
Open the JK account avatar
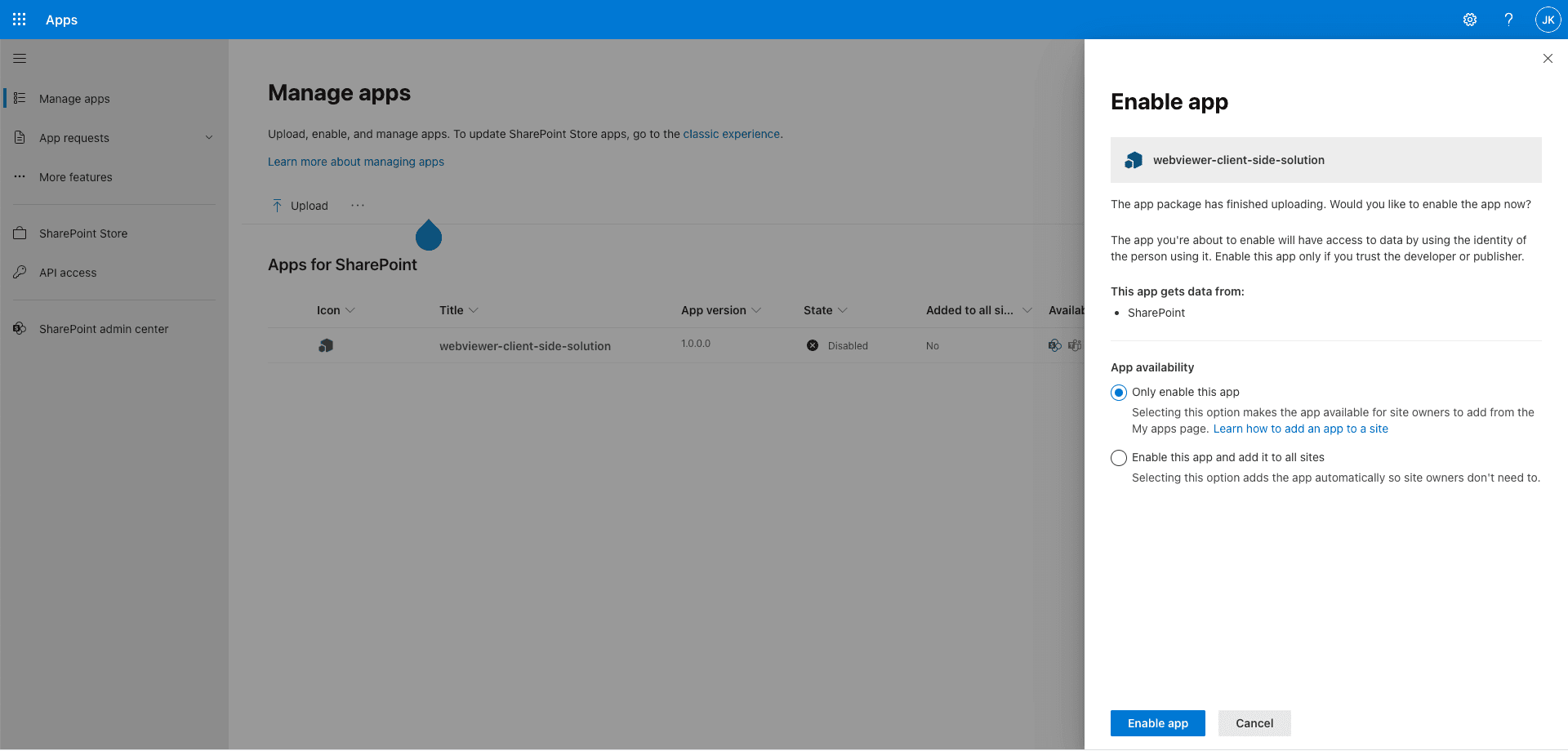[1548, 20]
